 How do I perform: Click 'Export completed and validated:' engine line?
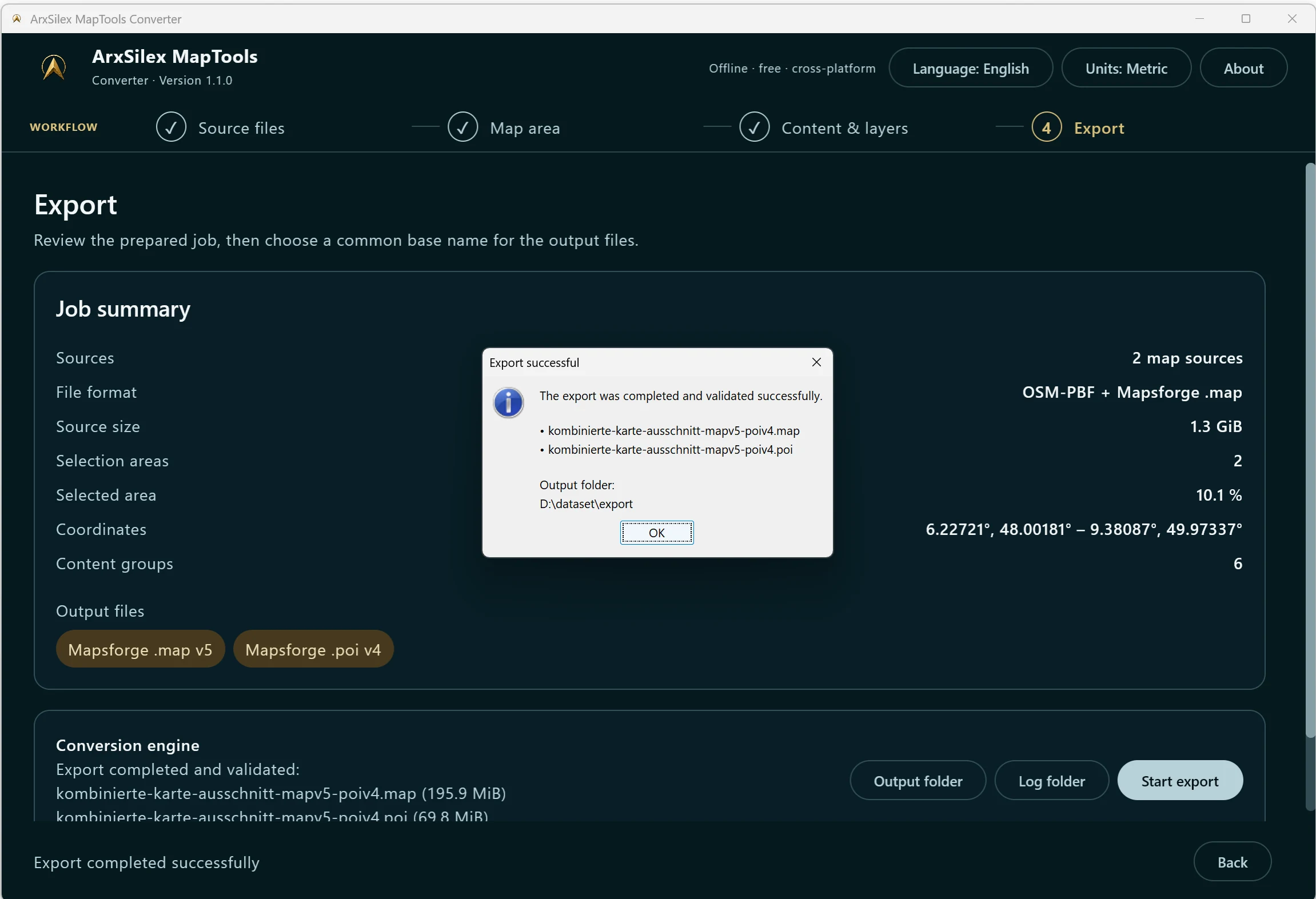178,769
